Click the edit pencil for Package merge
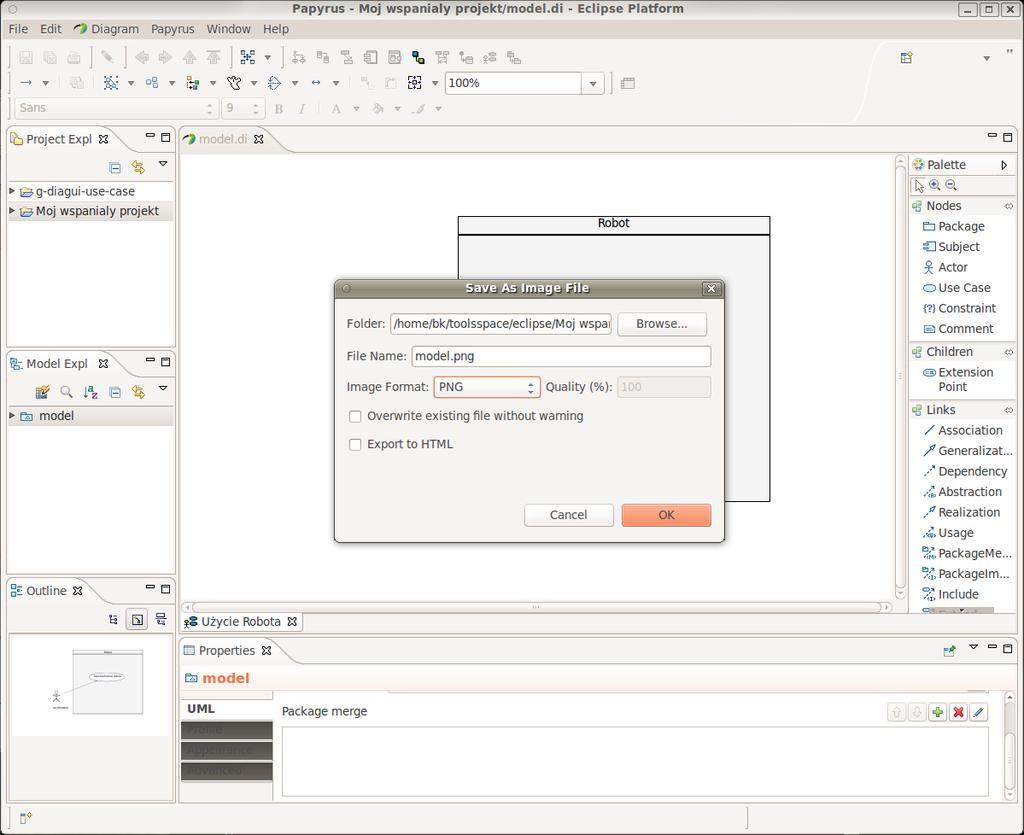This screenshot has width=1024, height=835. (x=978, y=712)
